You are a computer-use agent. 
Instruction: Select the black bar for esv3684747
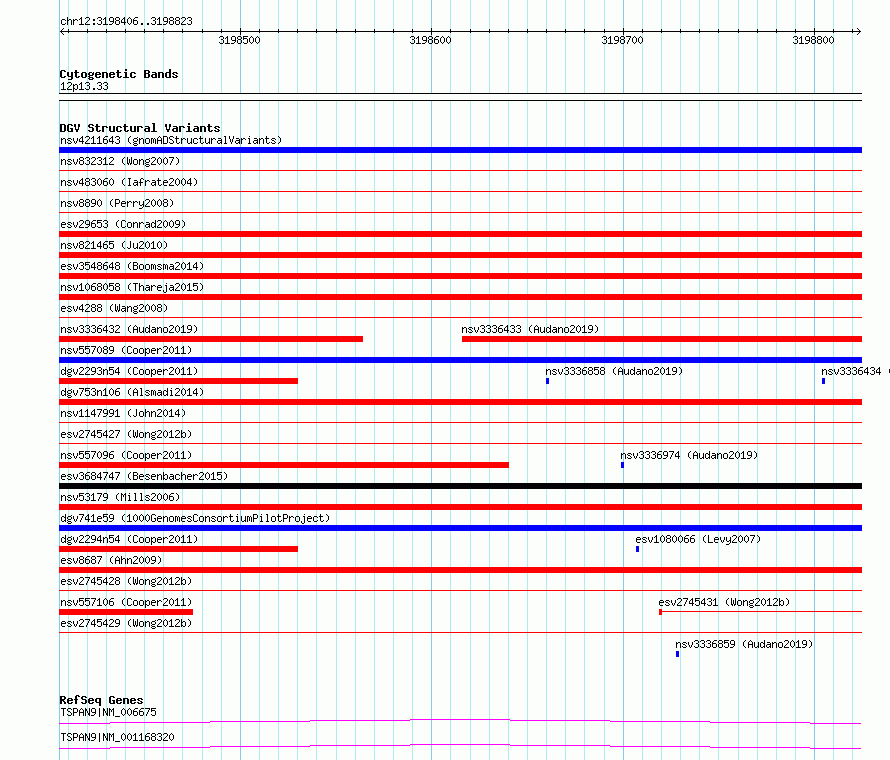(x=460, y=486)
